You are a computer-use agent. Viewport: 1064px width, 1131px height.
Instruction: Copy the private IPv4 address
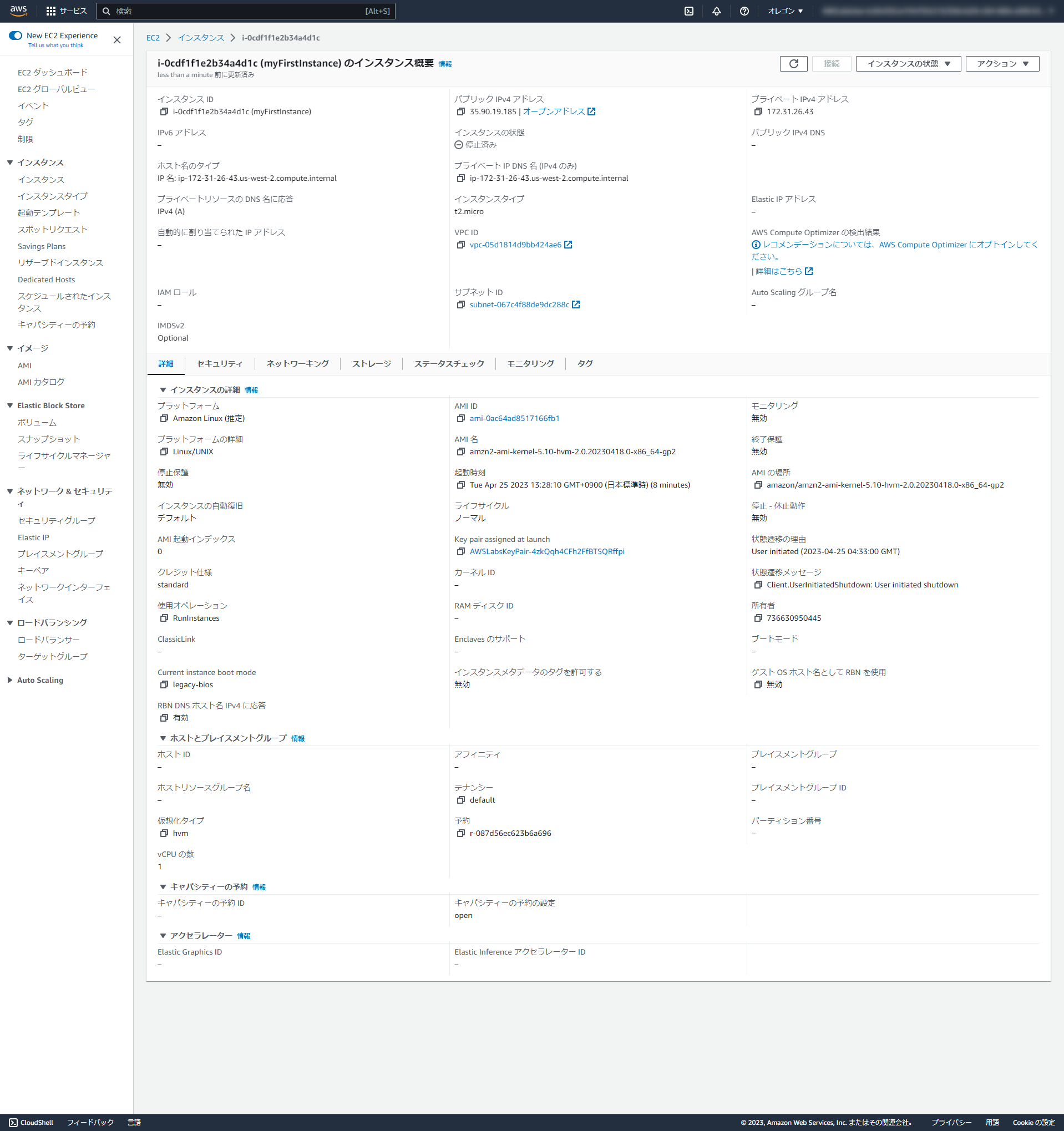click(x=757, y=111)
